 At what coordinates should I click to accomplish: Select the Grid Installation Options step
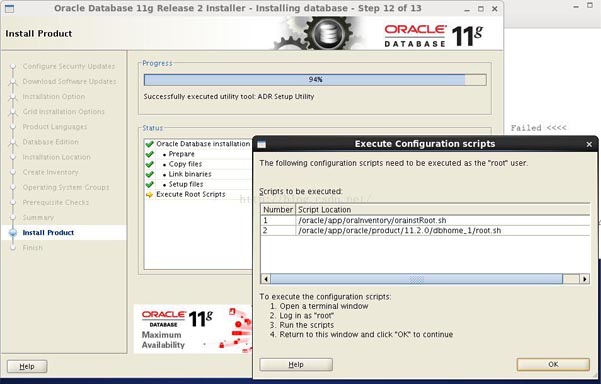point(64,112)
